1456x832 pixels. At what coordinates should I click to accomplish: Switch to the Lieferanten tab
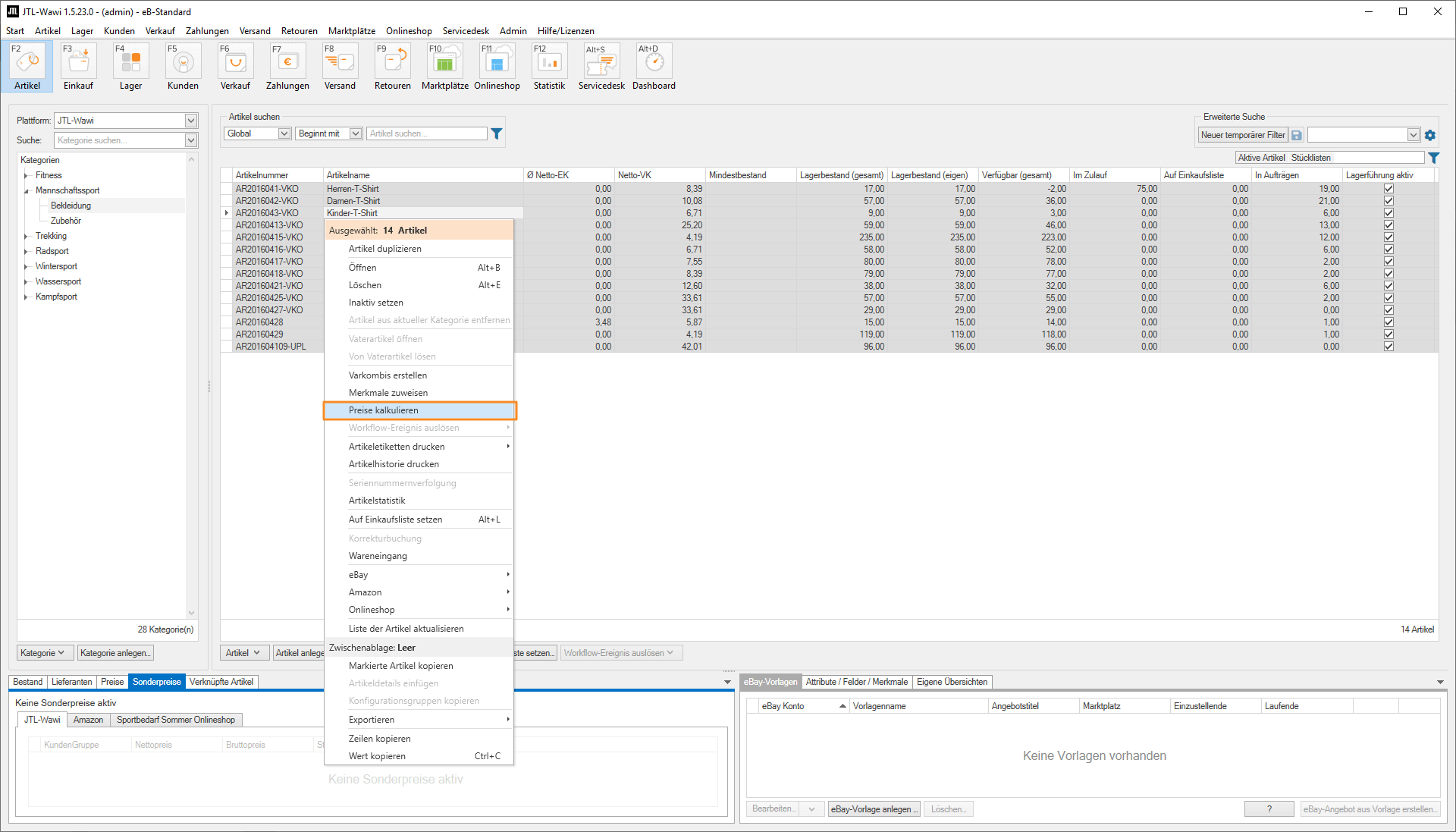coord(71,682)
